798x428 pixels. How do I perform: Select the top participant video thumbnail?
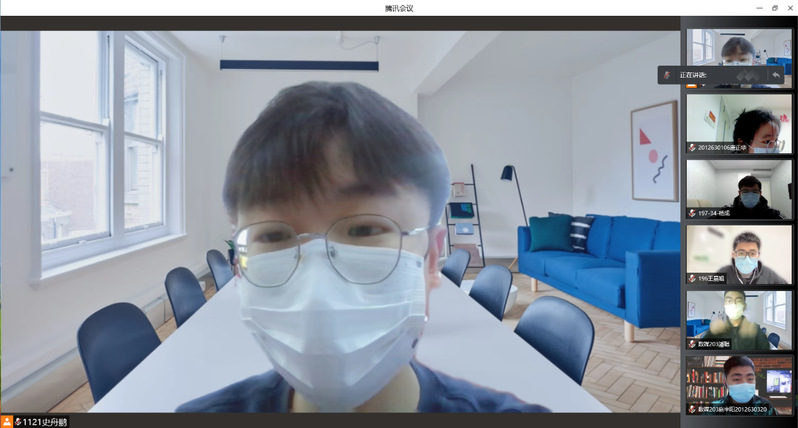coord(738,45)
